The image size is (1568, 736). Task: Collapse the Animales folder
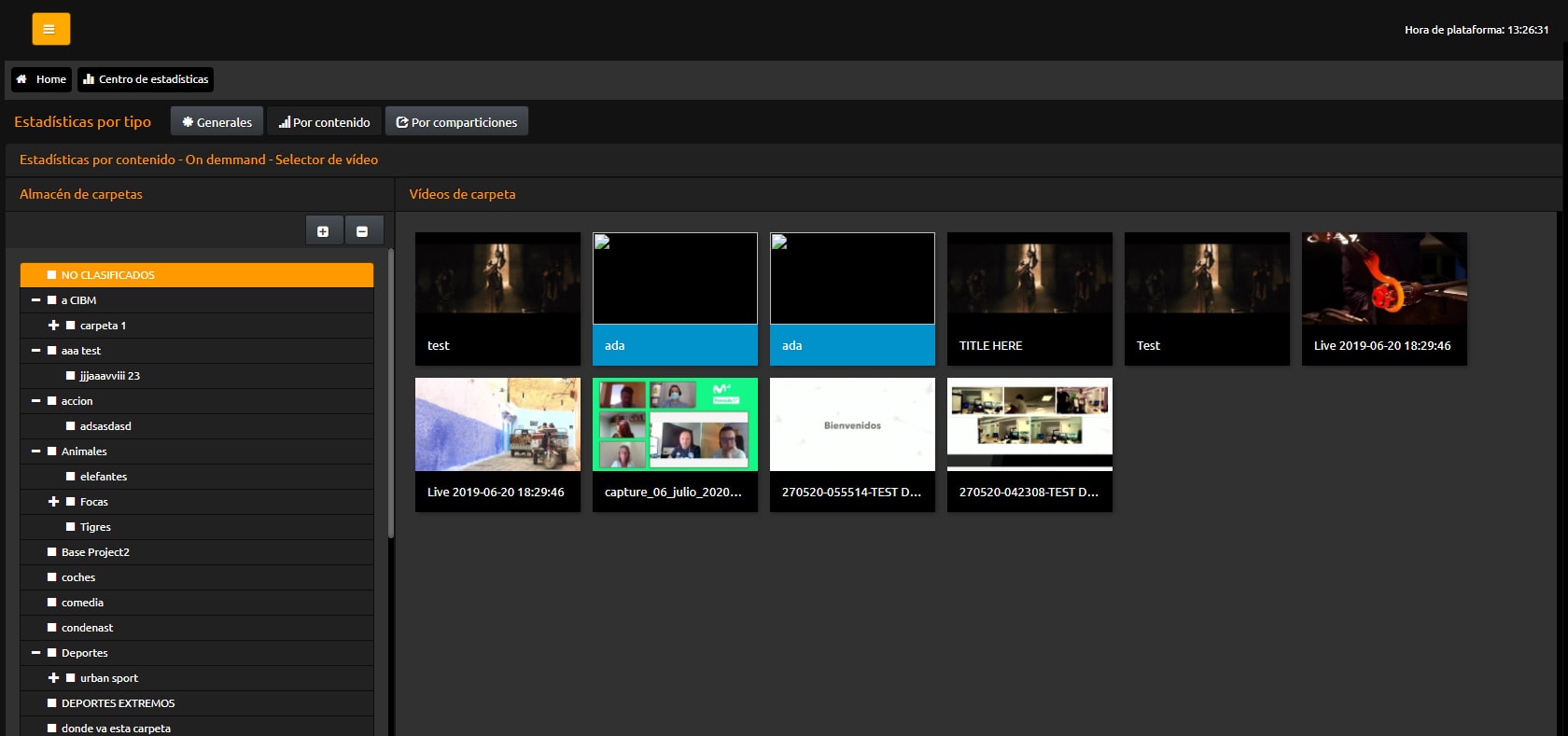[x=35, y=451]
